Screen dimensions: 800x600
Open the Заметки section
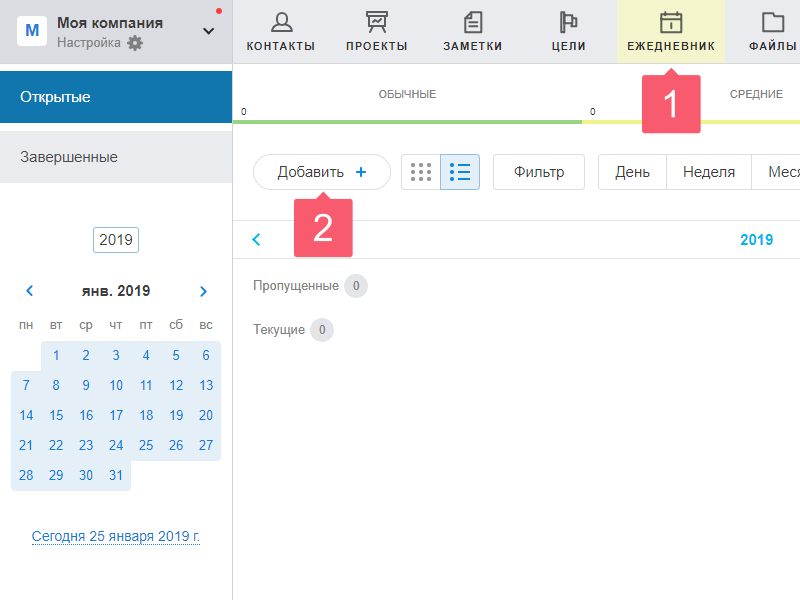click(472, 32)
